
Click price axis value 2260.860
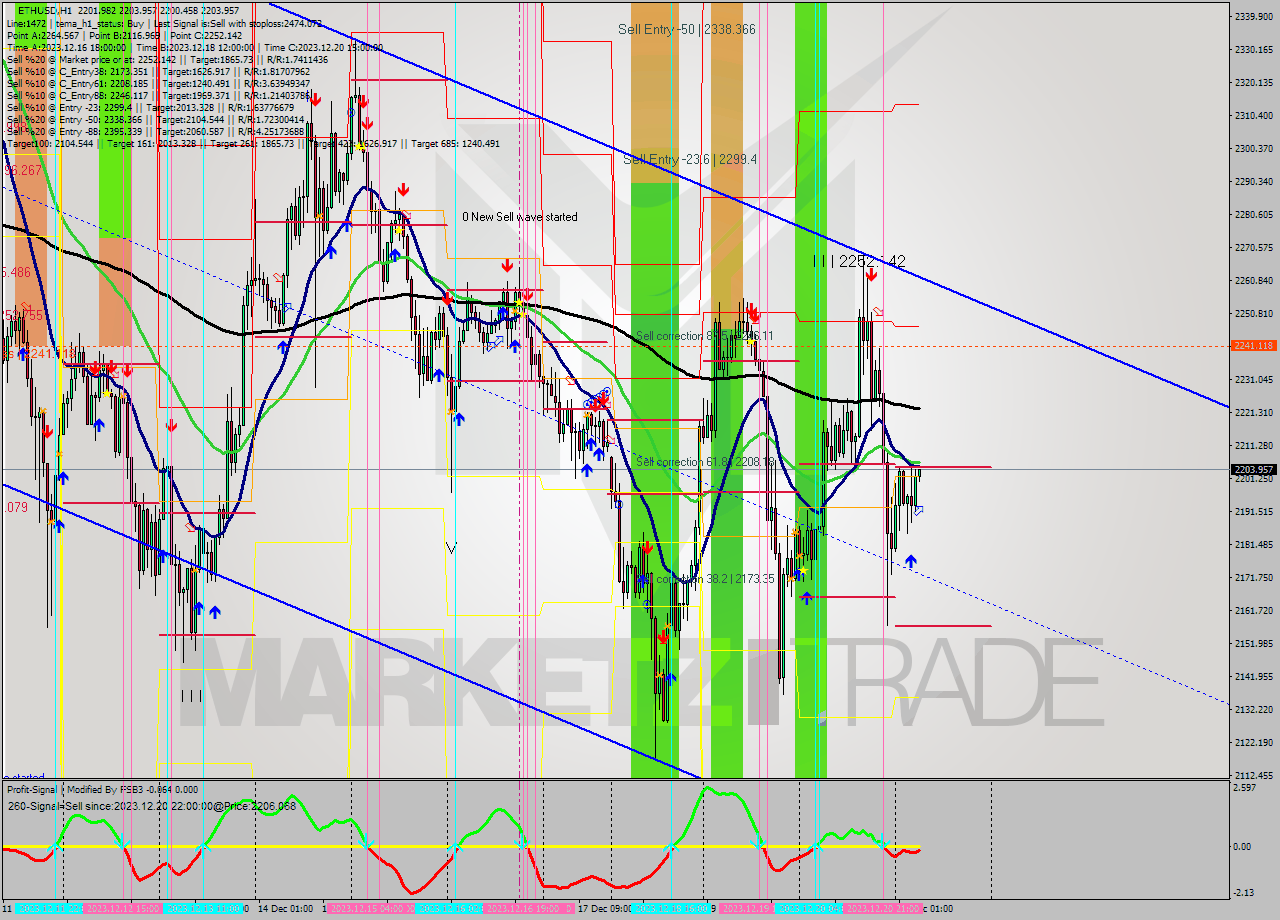[1254, 280]
